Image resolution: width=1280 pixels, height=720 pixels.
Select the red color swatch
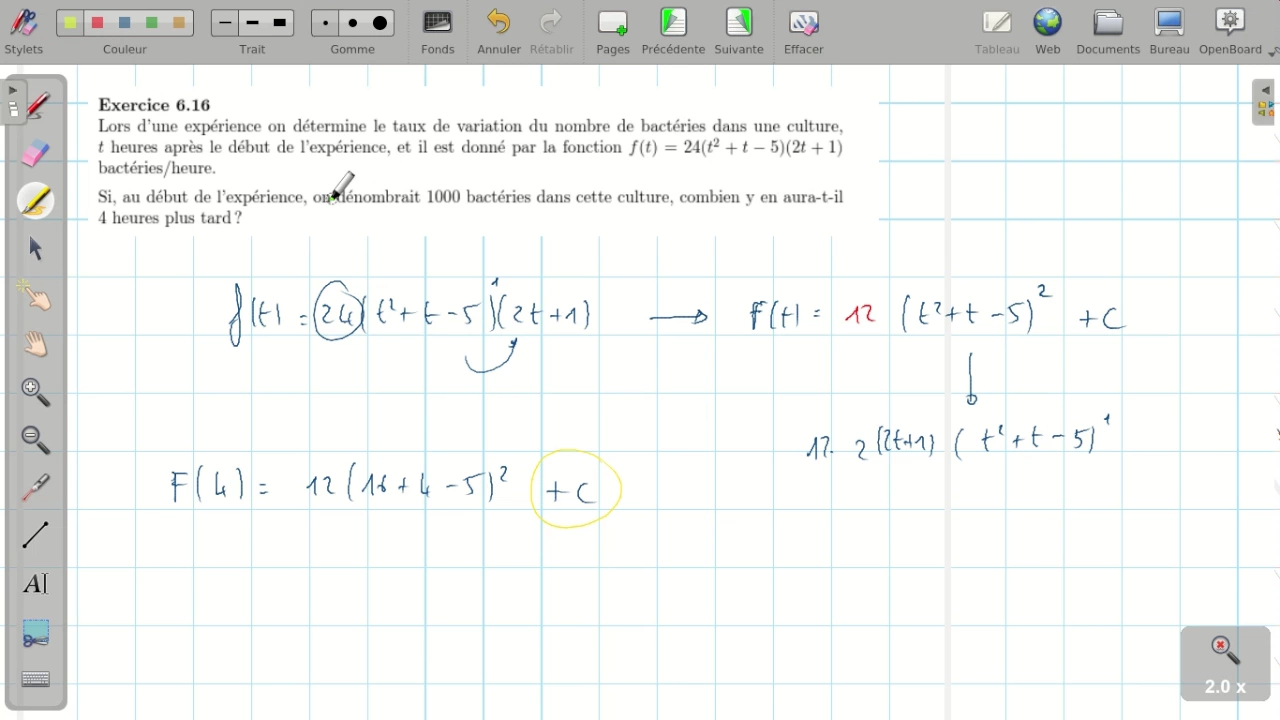[x=97, y=23]
